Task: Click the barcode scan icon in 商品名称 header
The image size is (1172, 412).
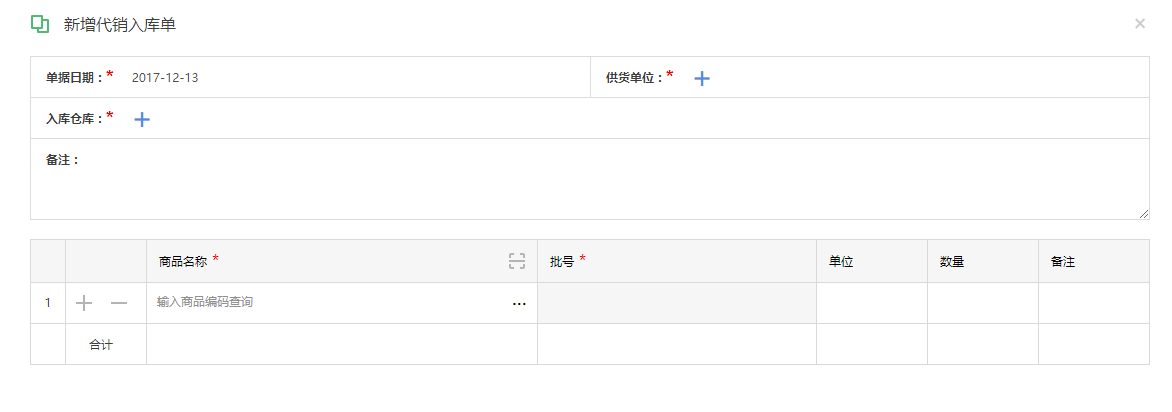Action: (516, 261)
